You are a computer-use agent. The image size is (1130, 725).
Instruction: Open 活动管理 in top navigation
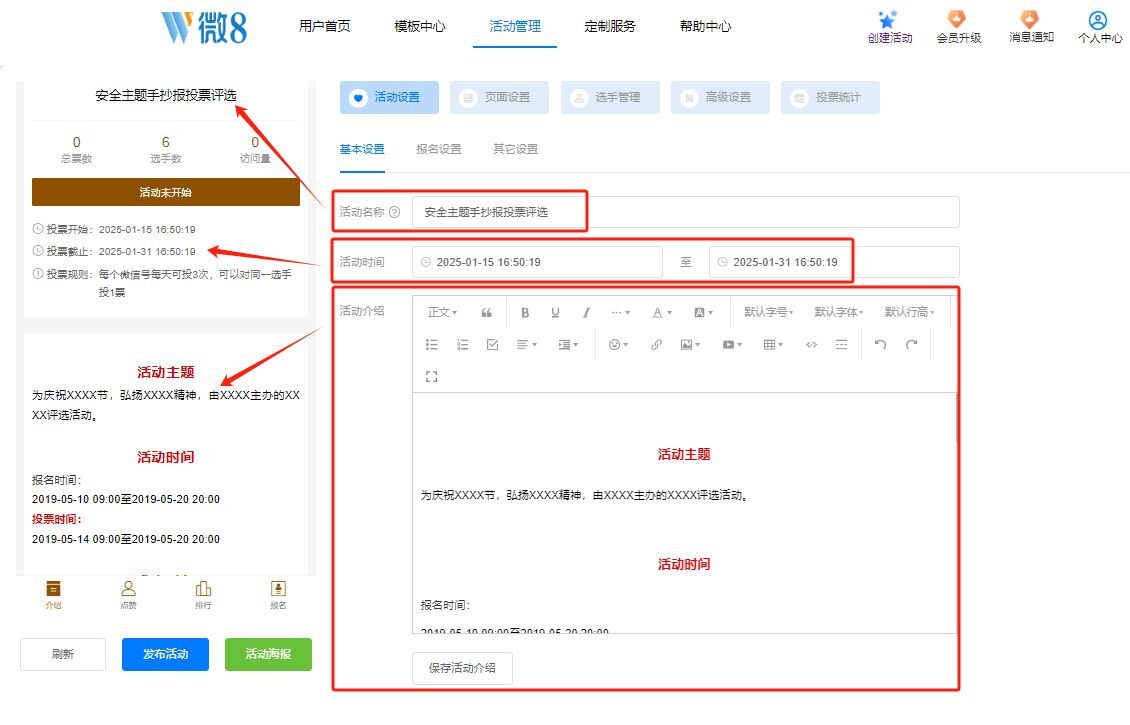[515, 27]
